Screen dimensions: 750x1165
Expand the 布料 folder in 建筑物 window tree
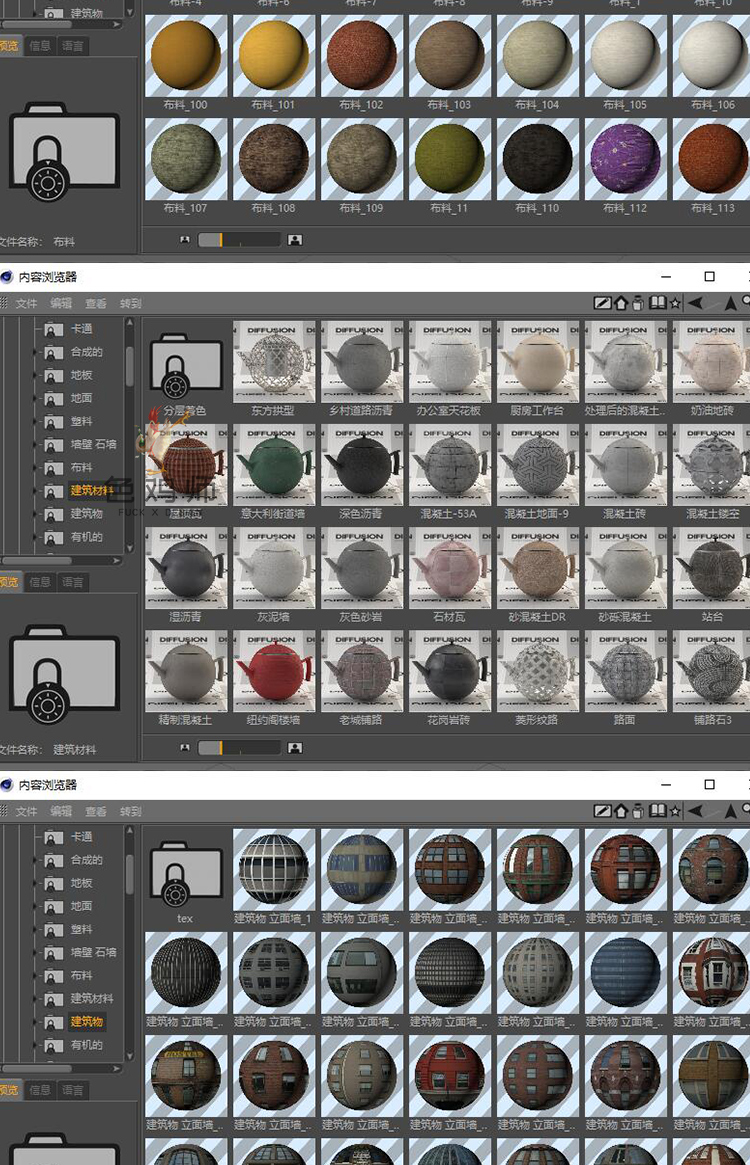click(x=35, y=976)
